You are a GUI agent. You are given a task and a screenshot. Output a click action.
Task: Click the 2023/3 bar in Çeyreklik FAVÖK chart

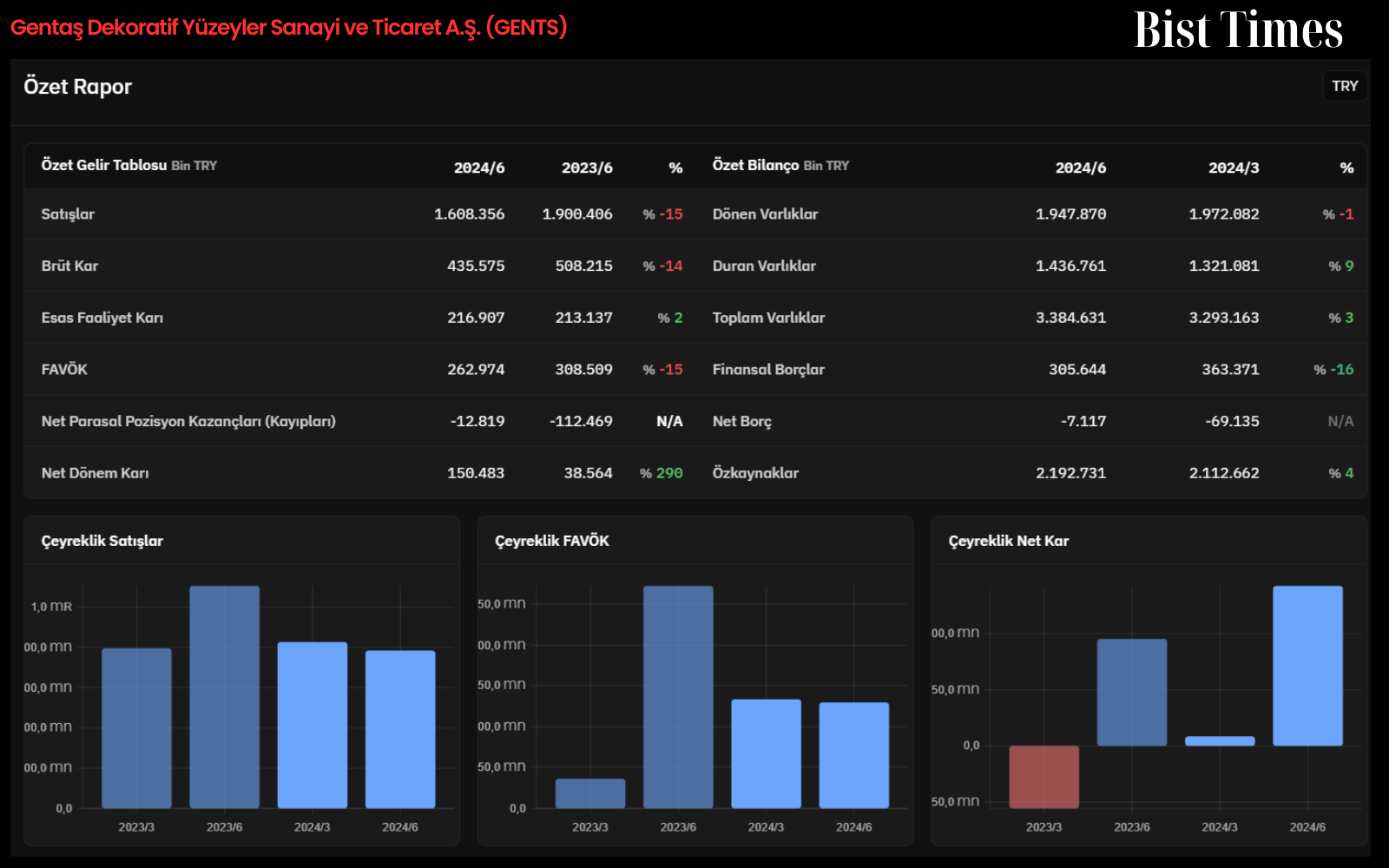point(590,793)
